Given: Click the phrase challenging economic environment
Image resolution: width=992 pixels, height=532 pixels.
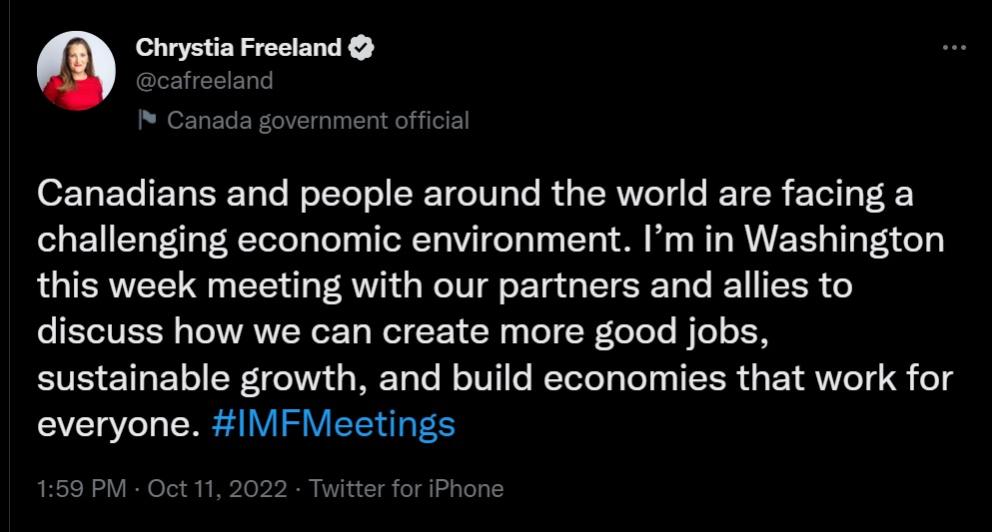Looking at the screenshot, I should pos(320,242).
